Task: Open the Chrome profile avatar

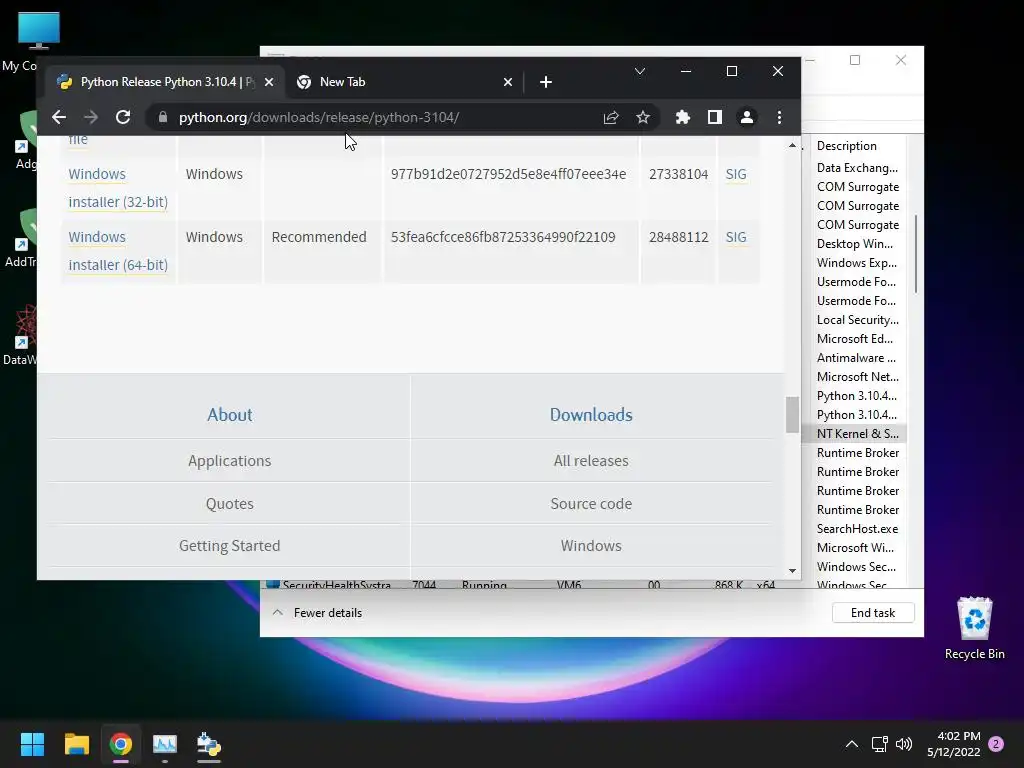Action: 746,117
